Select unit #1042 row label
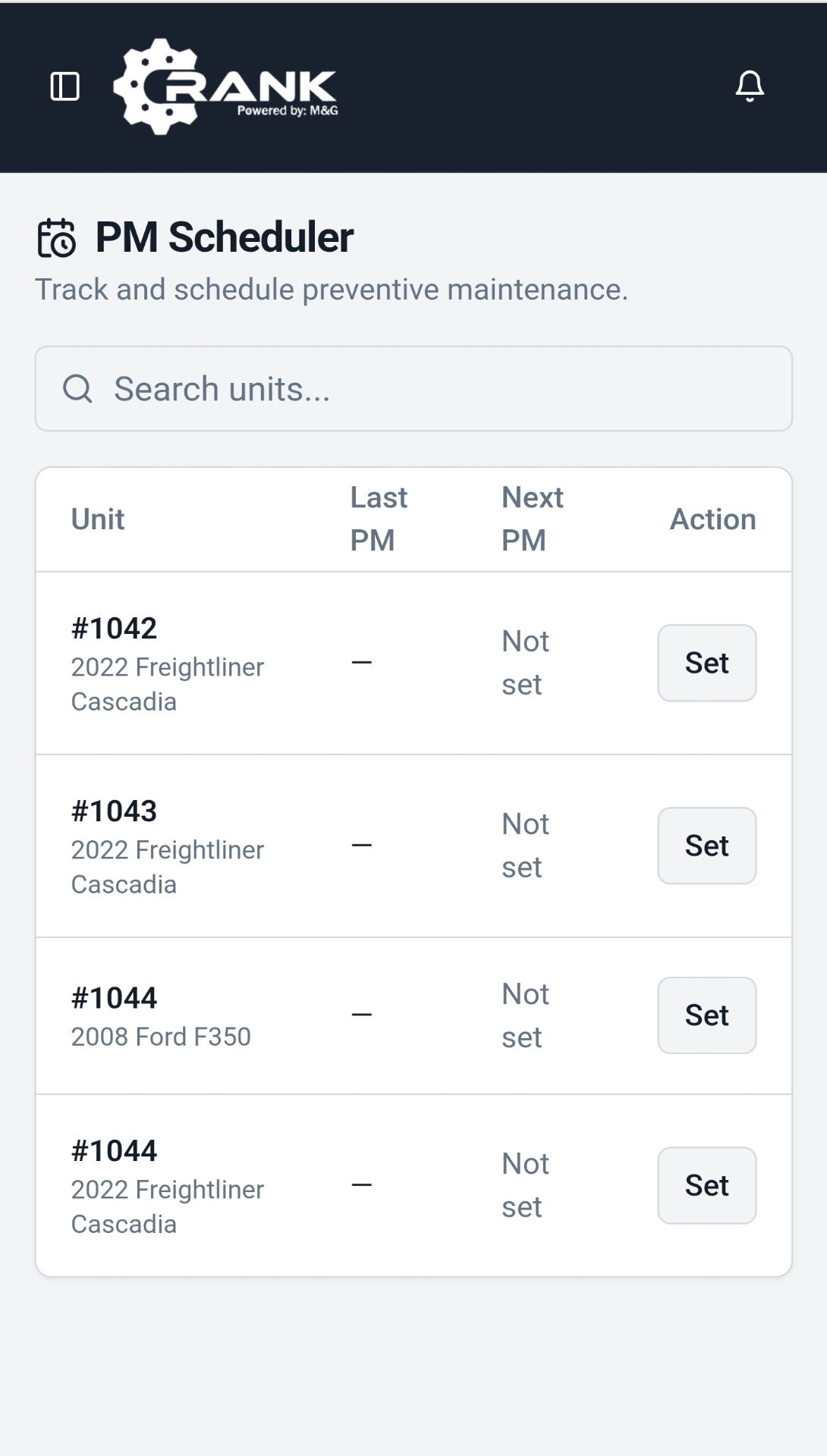This screenshot has width=827, height=1456. coord(114,629)
